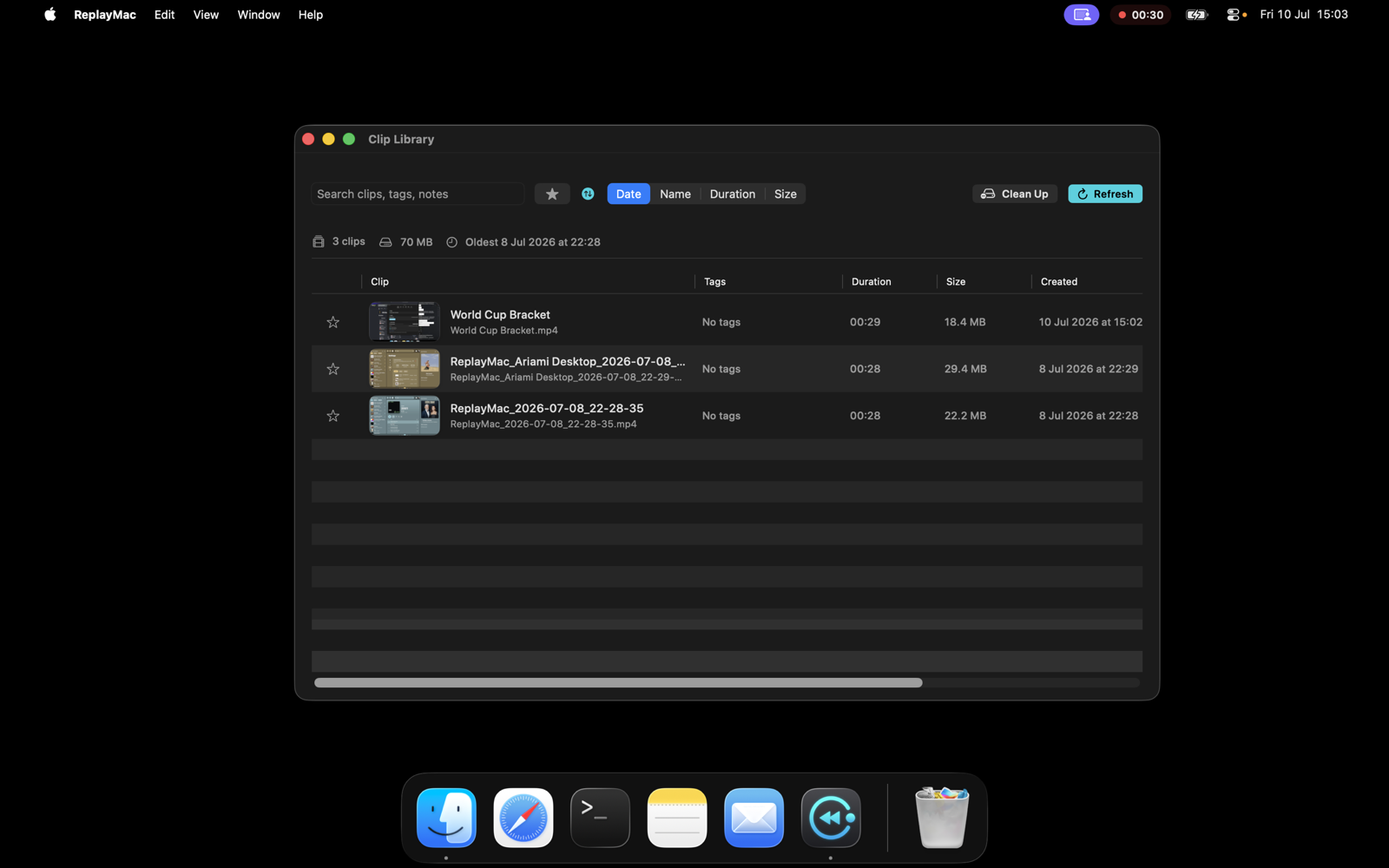Click the Tags column header
Screen dimensions: 1389x868
[x=768, y=281]
